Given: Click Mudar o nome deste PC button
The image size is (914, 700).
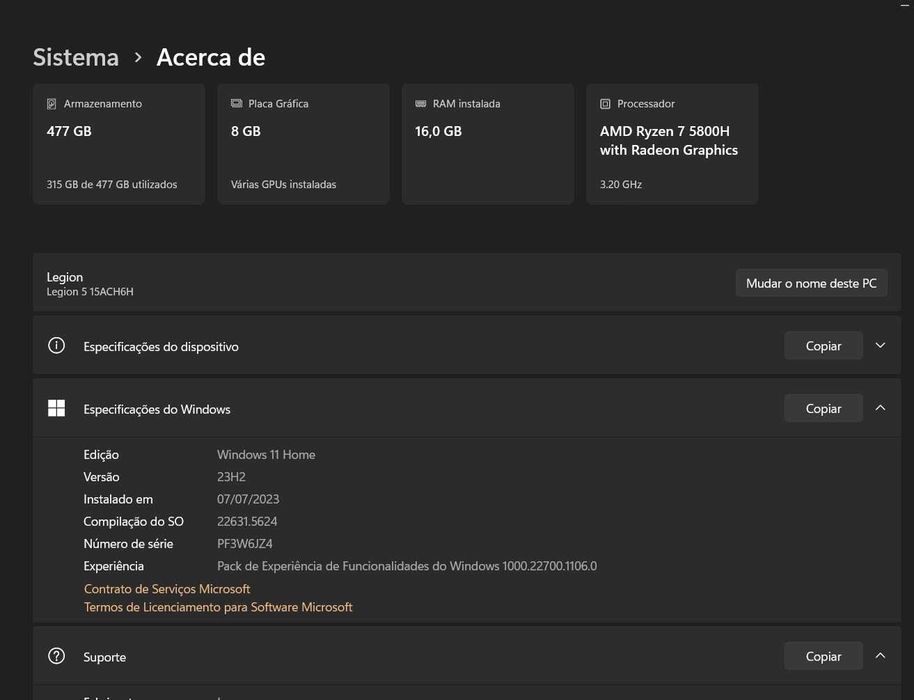Looking at the screenshot, I should pos(811,283).
